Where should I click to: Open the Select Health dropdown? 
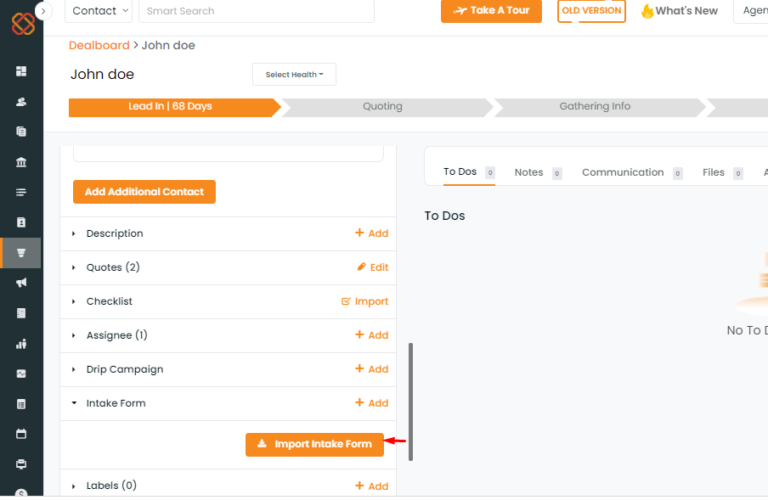click(294, 74)
